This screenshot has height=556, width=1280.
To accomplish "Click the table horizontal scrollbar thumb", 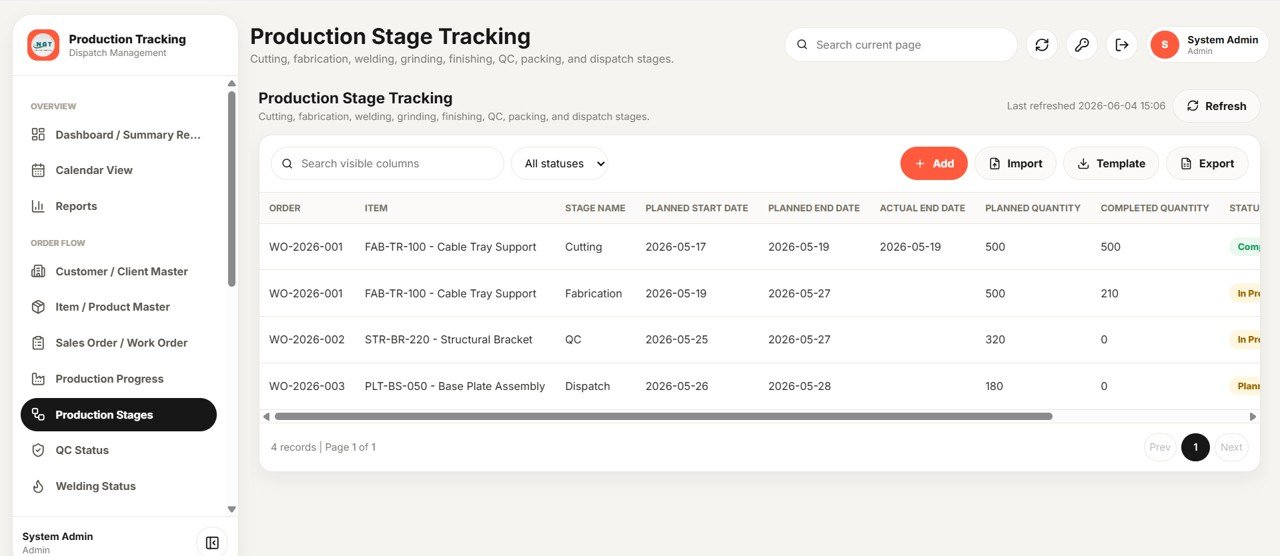I will pyautogui.click(x=663, y=416).
